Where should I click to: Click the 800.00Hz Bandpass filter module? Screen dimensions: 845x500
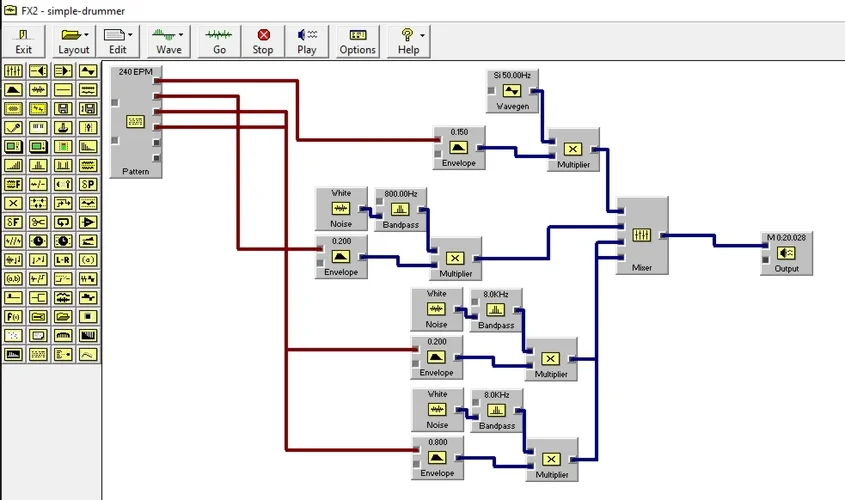[x=400, y=210]
